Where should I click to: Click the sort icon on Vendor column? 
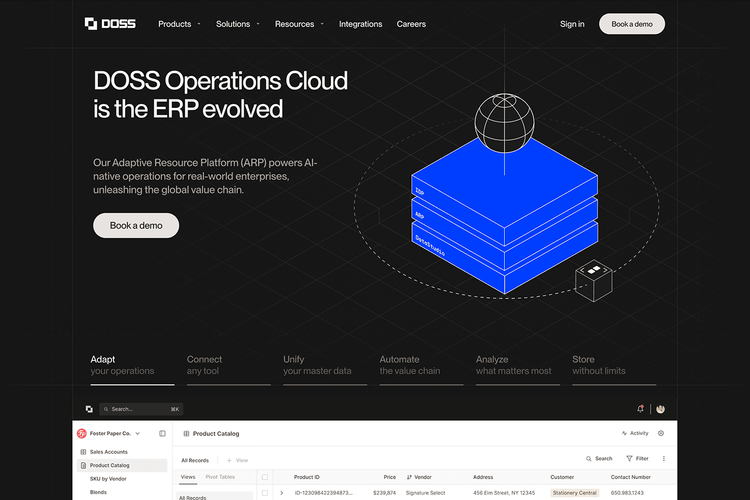(x=409, y=477)
